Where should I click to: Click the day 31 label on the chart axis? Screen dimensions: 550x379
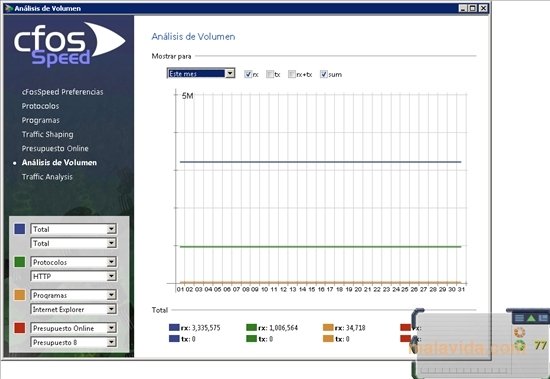coord(461,290)
